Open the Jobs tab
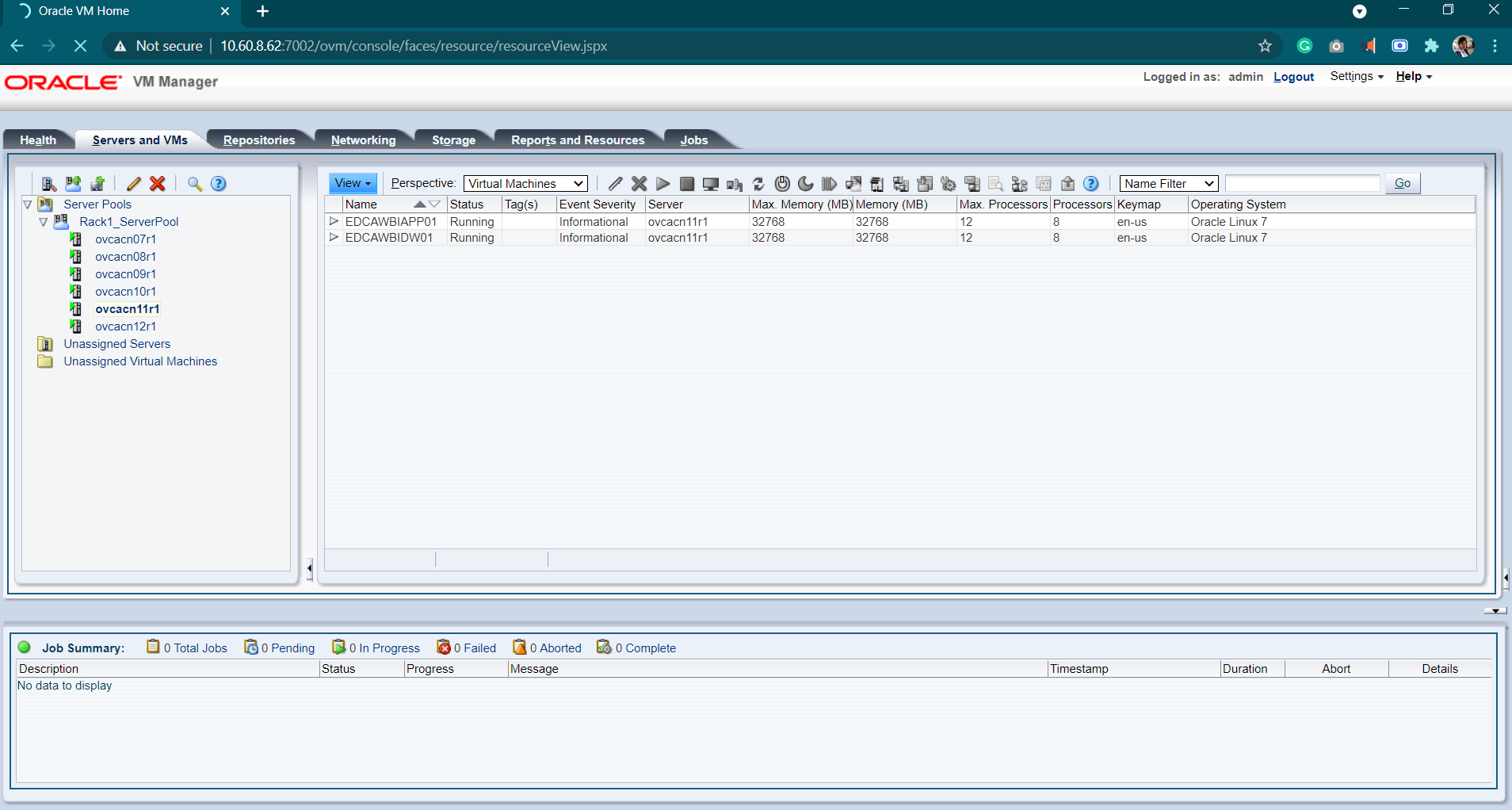The height and width of the screenshot is (810, 1512). [x=694, y=139]
